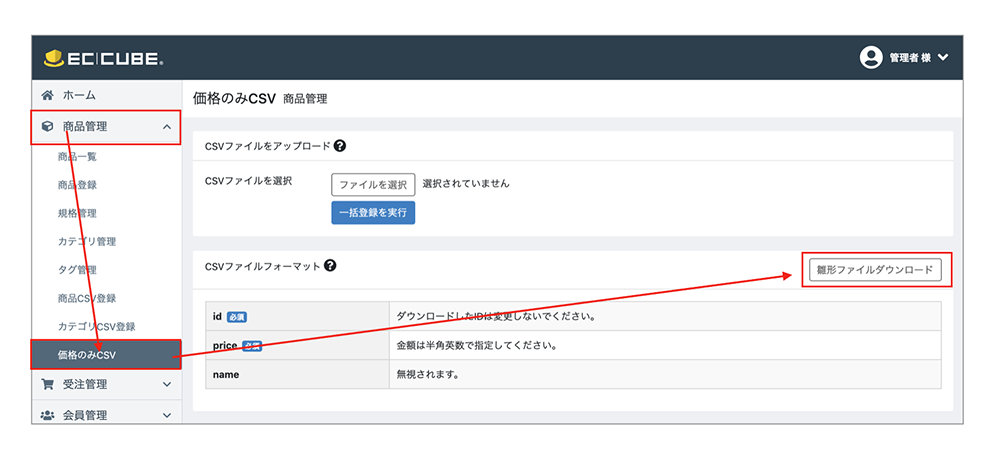Expand the 受注管理 menu chevron

(166, 384)
